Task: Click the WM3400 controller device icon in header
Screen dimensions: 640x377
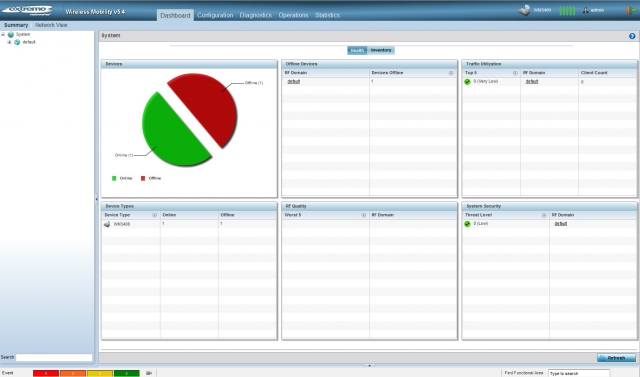Action: (524, 10)
